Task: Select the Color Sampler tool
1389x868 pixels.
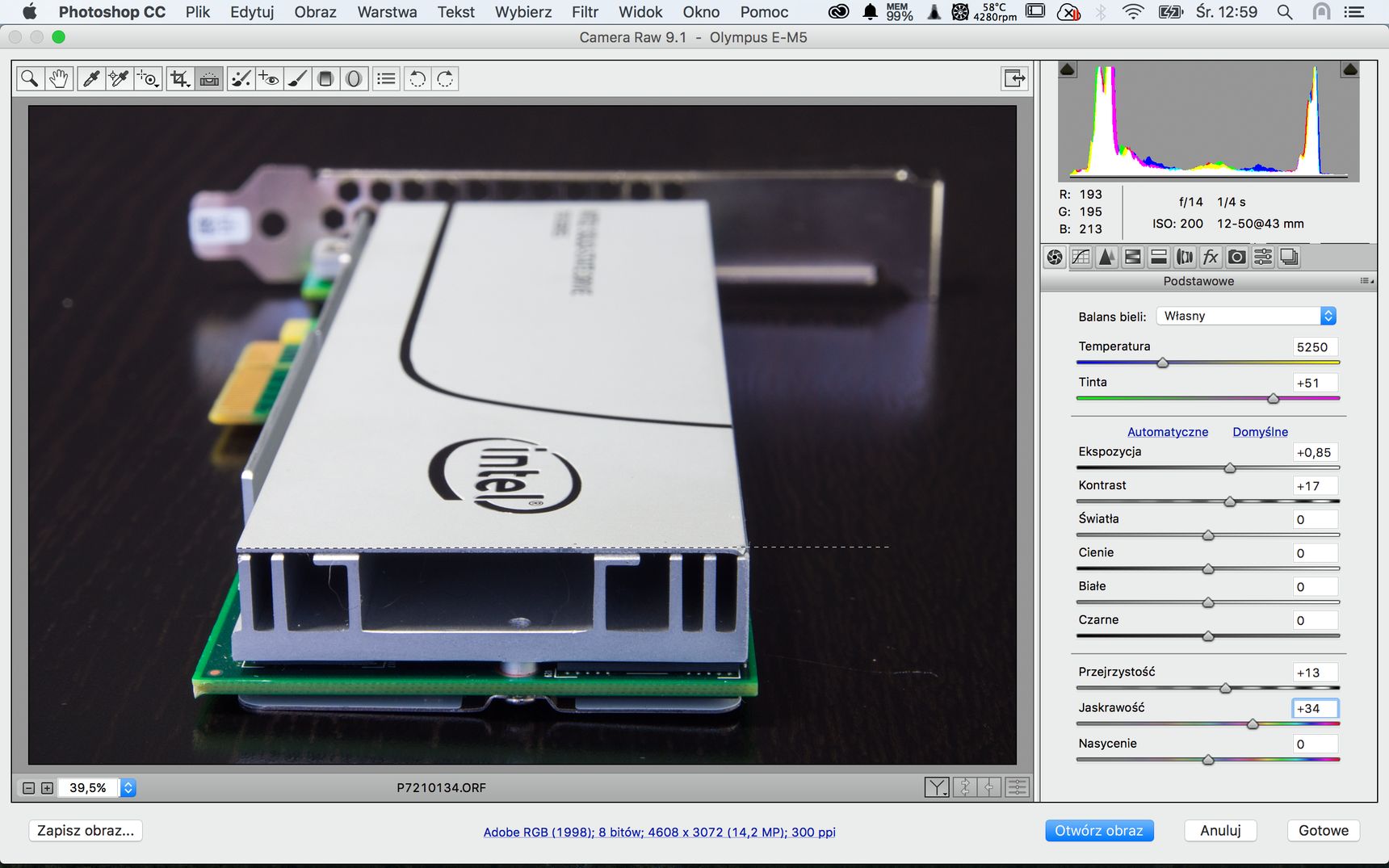Action: 119,78
